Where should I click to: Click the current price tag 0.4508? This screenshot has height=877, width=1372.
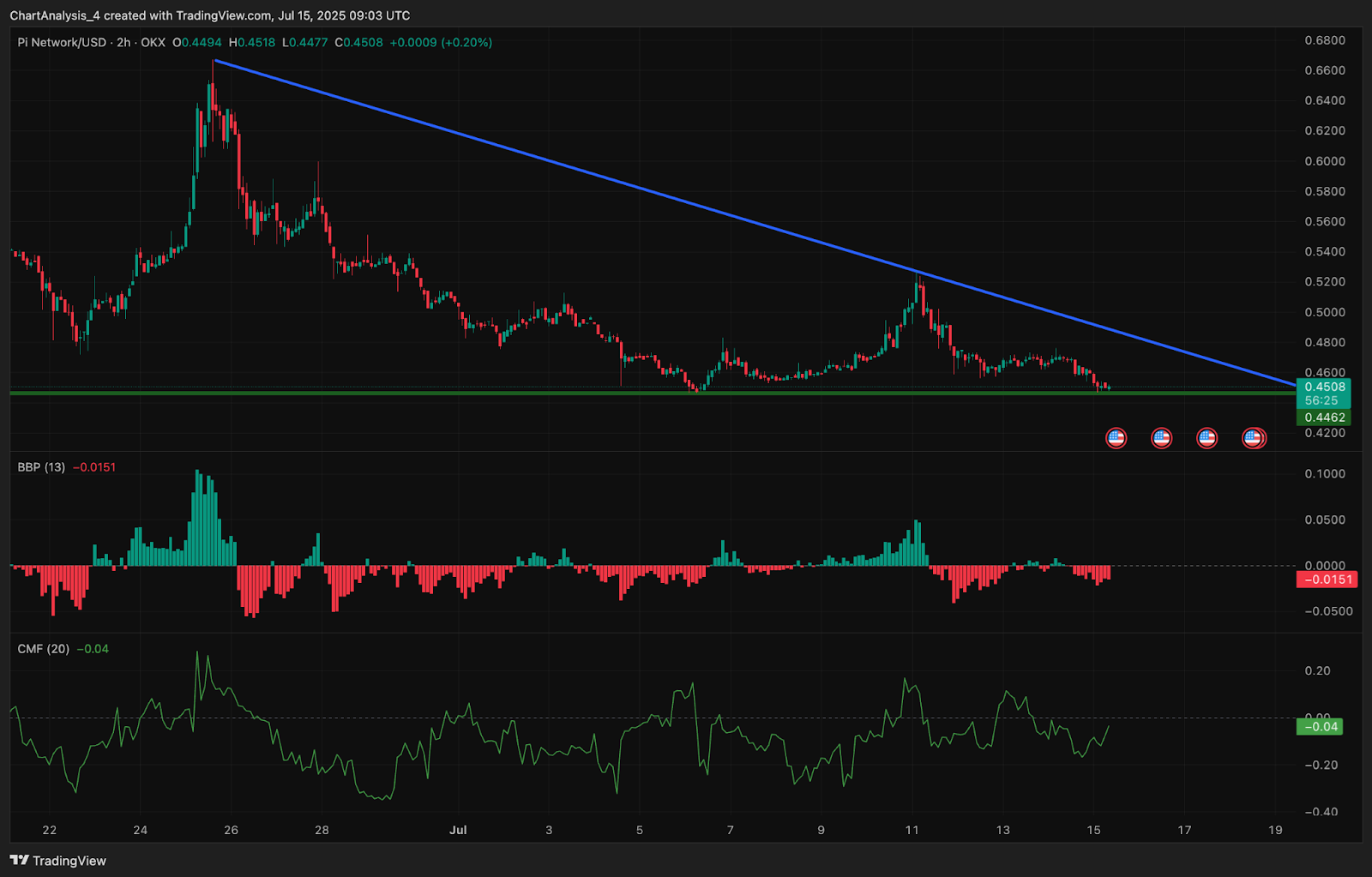click(x=1325, y=387)
